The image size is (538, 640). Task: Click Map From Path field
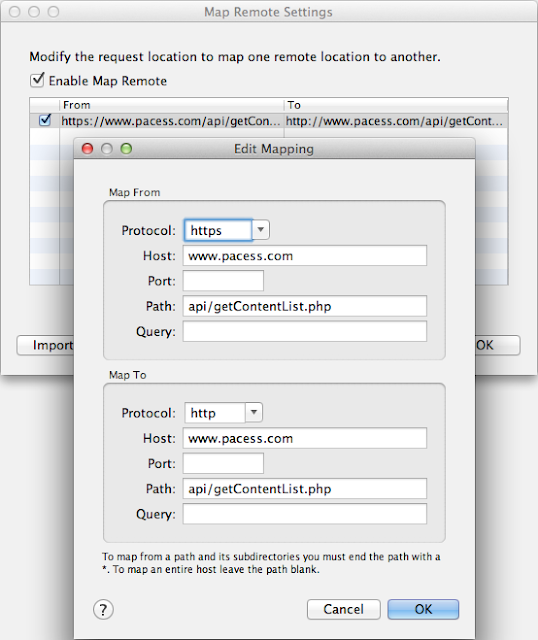tap(305, 306)
